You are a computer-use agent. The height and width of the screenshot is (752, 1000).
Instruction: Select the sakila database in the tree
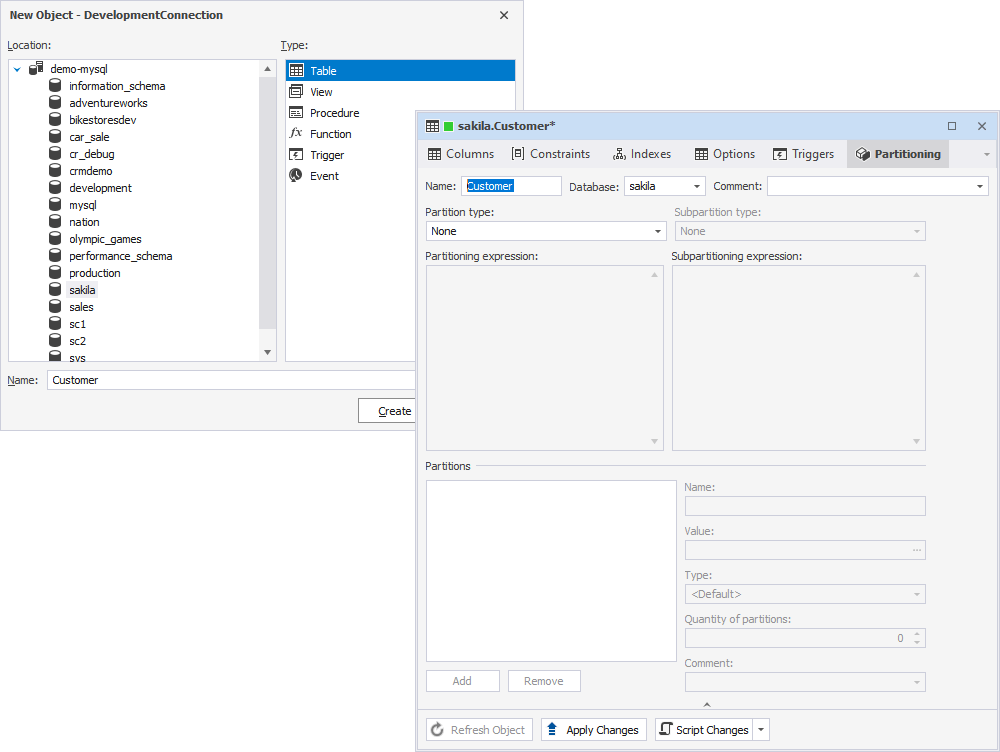[82, 289]
